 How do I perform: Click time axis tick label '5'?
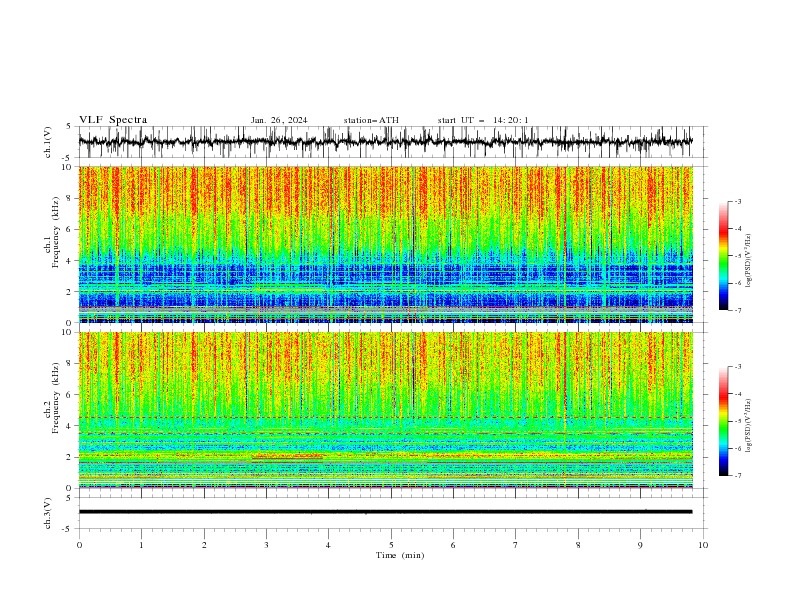pos(391,545)
